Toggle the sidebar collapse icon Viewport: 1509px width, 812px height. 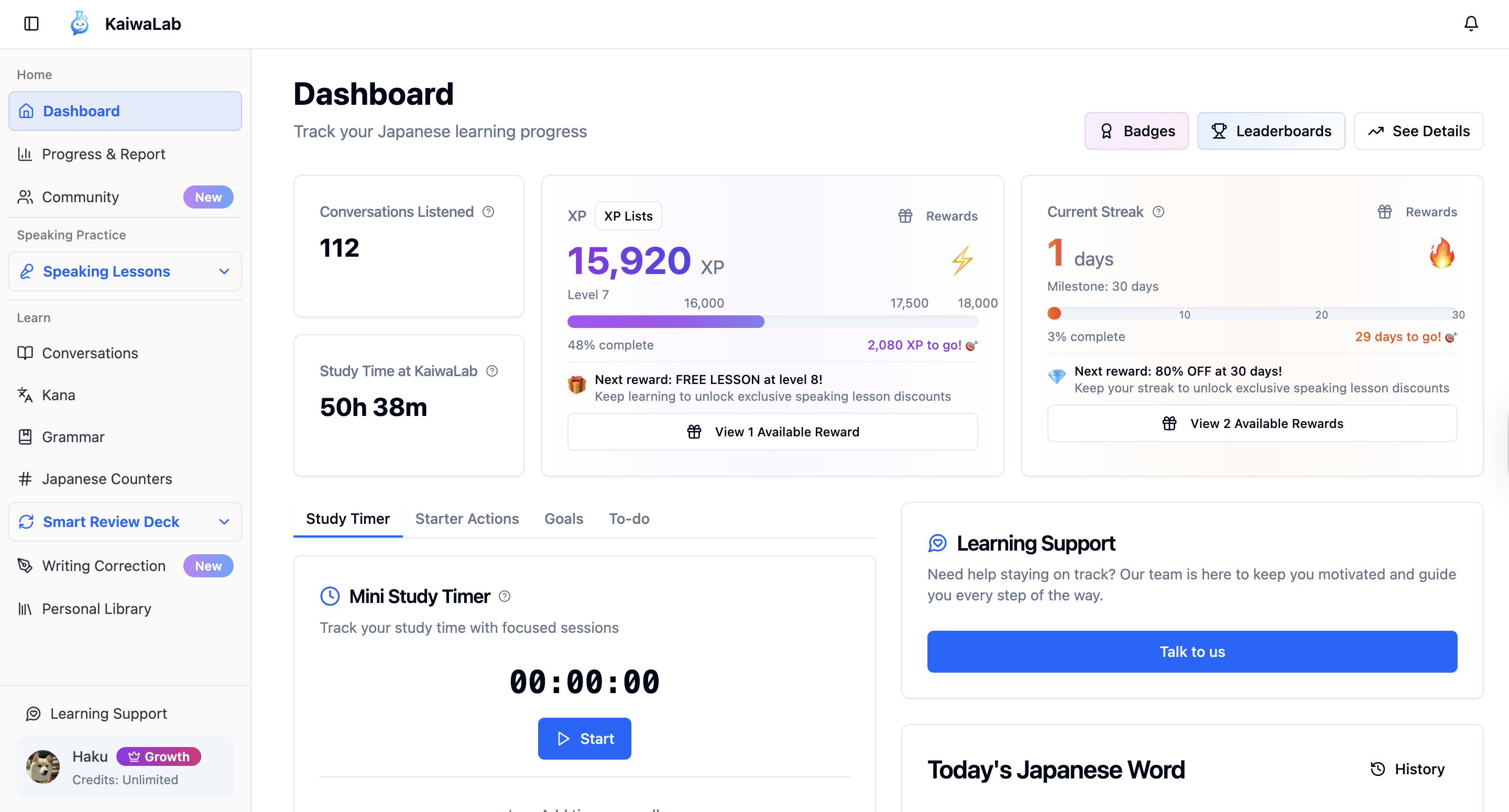pos(31,24)
